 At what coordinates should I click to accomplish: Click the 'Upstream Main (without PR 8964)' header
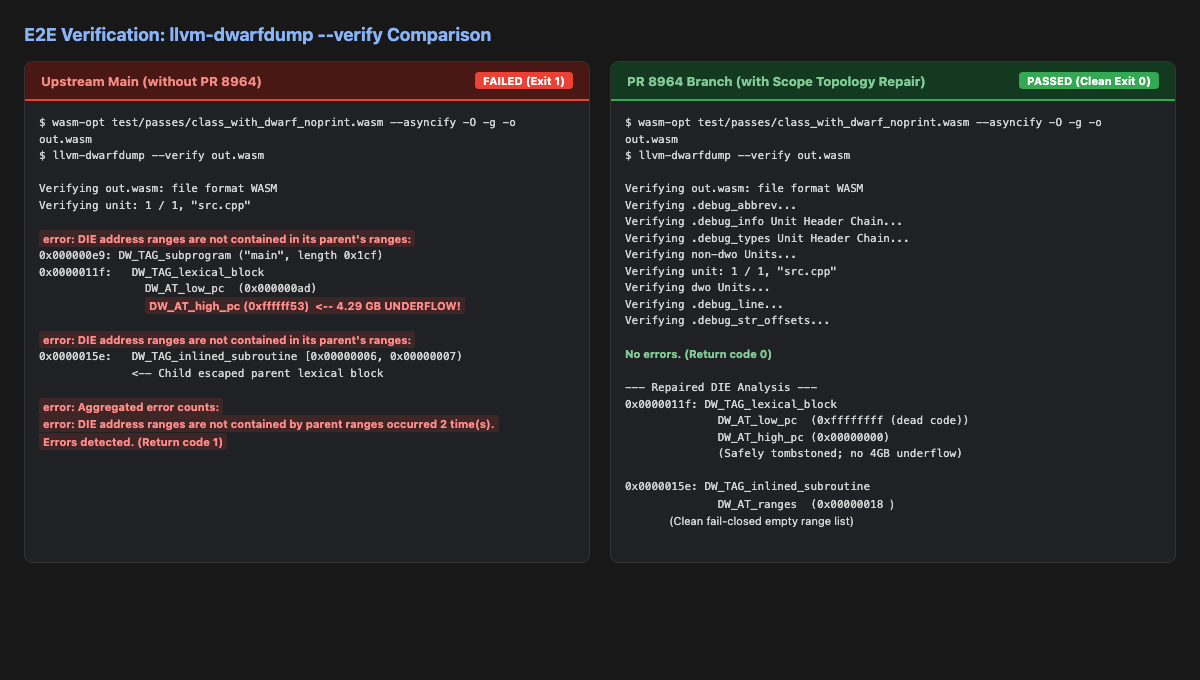point(151,81)
